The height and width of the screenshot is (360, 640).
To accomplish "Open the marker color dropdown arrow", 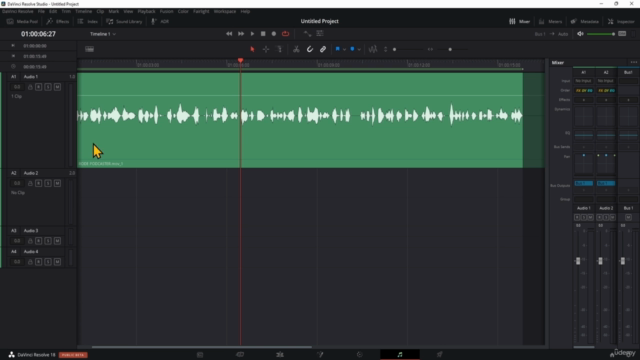I will (359, 50).
